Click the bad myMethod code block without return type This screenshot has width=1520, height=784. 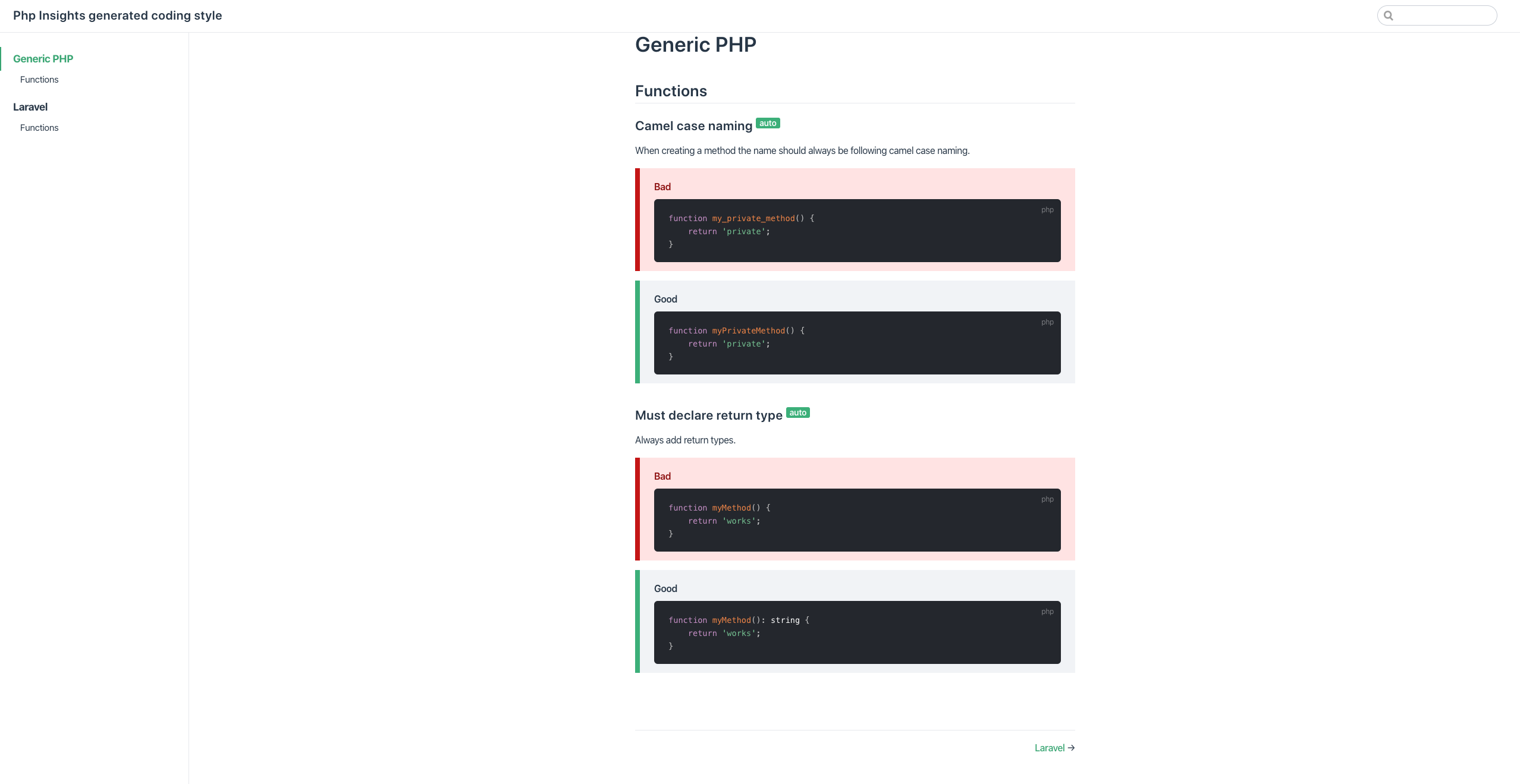coord(857,520)
